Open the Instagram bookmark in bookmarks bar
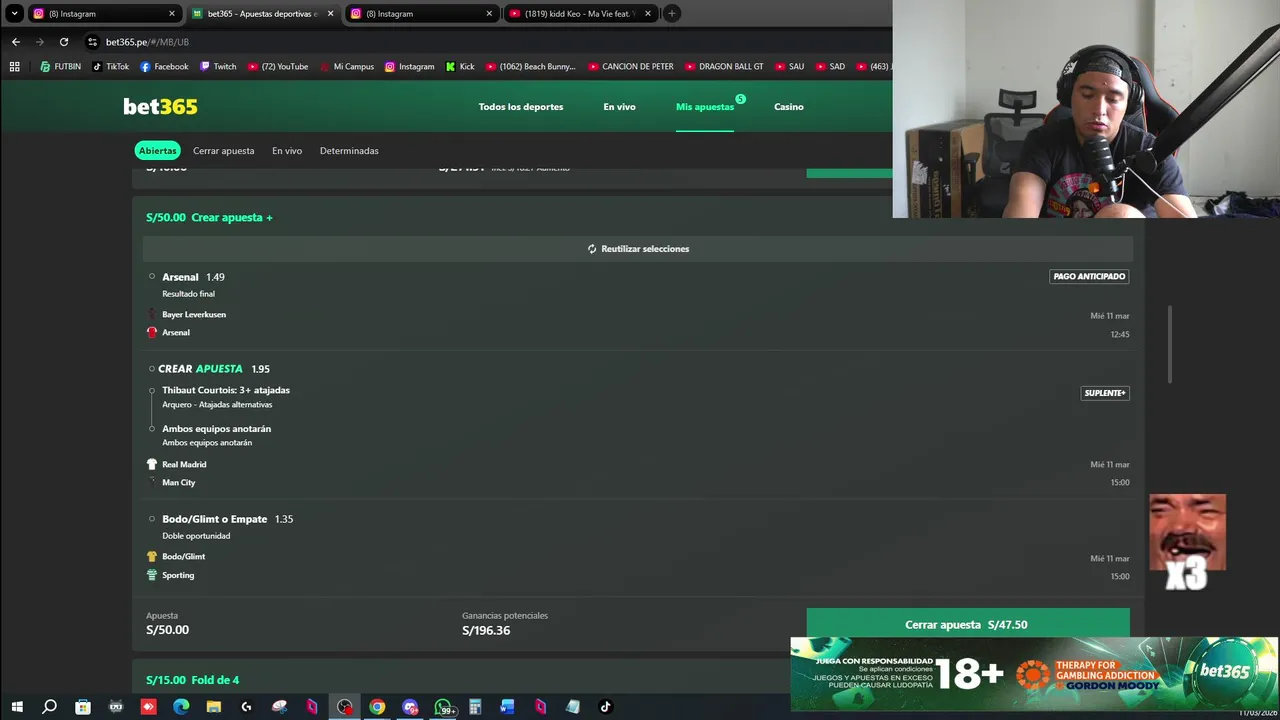Image resolution: width=1280 pixels, height=720 pixels. tap(409, 67)
